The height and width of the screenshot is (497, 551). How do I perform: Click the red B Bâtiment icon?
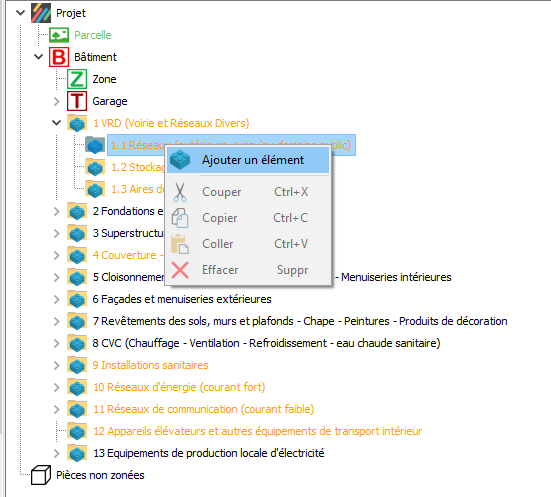tap(59, 57)
